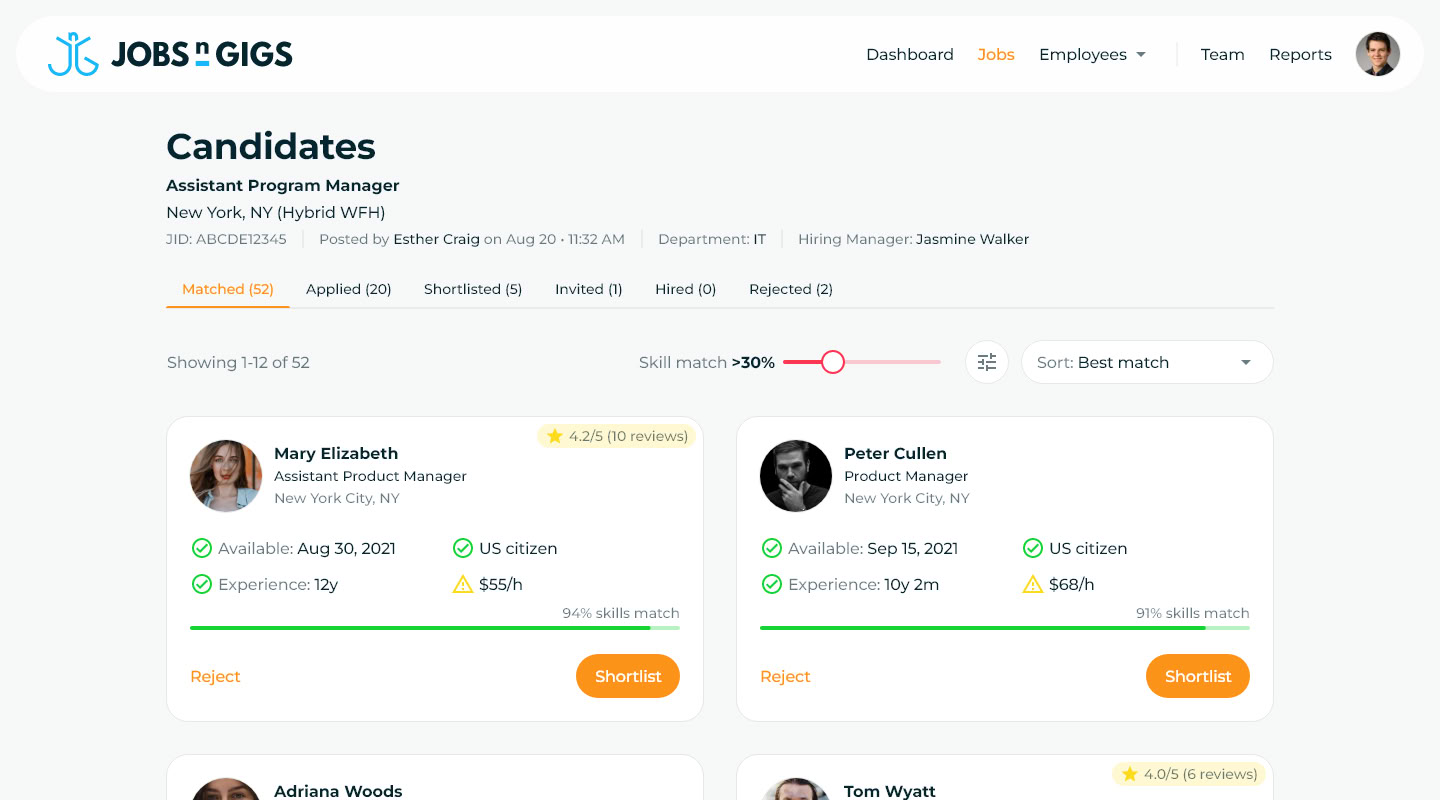Switch to the Shortlisted (5) tab
Screen dimensions: 1440x800
click(x=473, y=289)
